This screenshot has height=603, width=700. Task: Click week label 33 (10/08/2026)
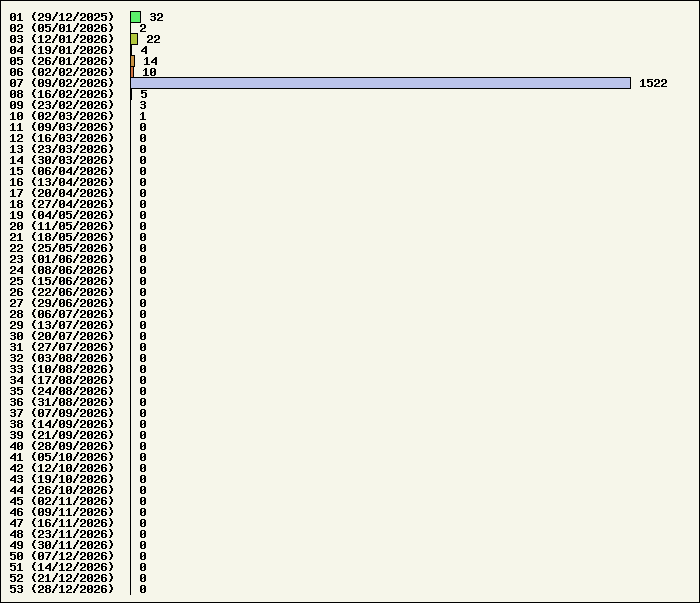tap(62, 369)
